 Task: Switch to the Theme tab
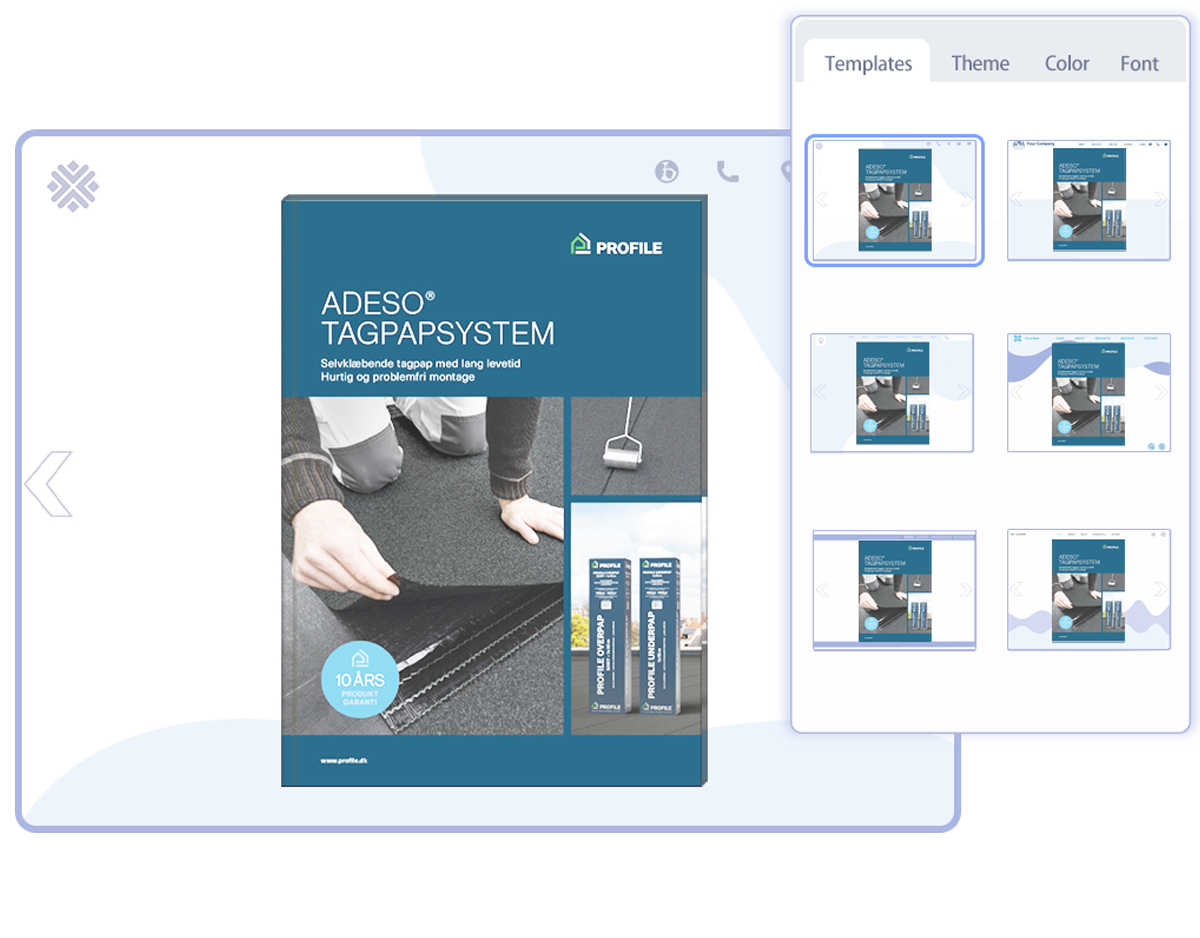point(980,63)
